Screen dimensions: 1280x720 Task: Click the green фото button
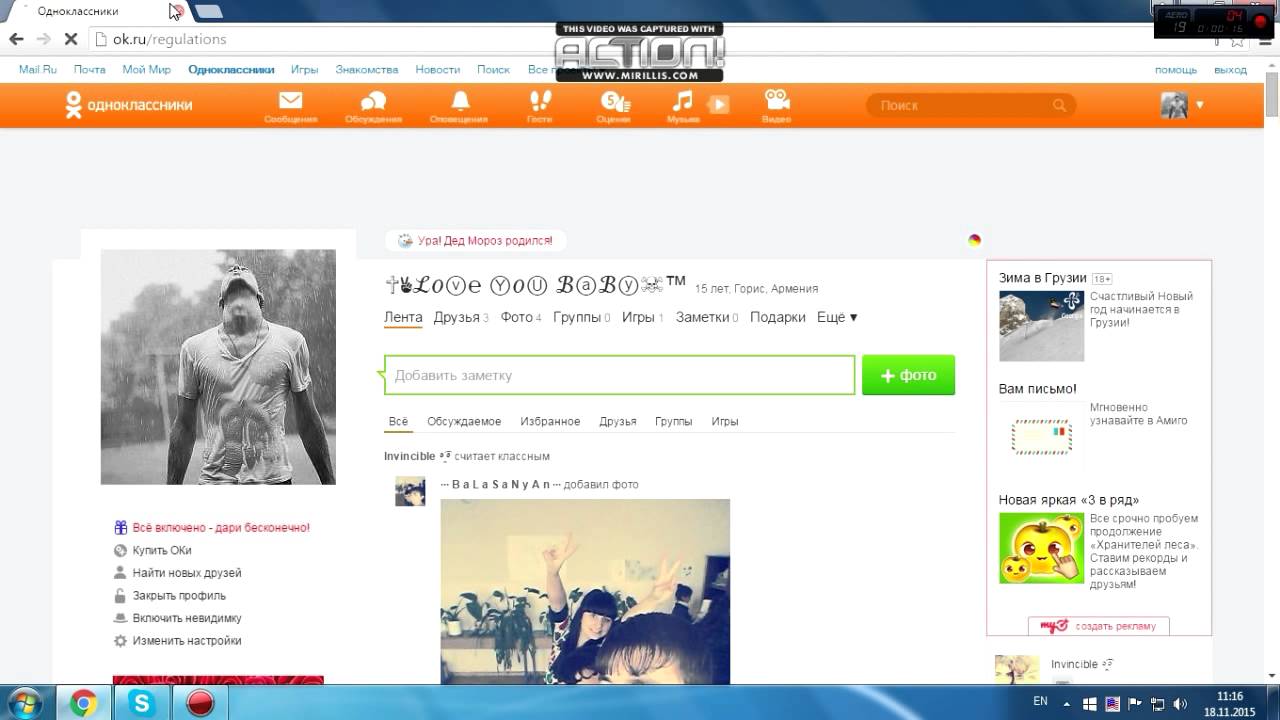908,375
